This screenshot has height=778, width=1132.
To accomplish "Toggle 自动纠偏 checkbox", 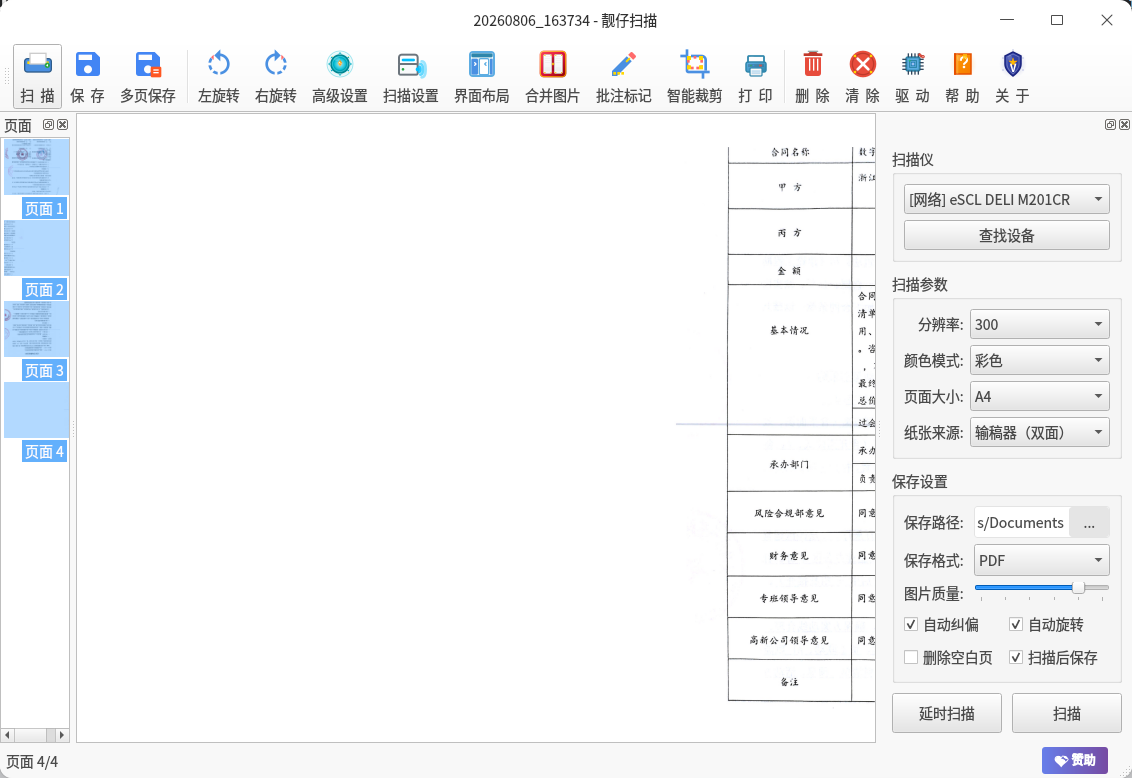I will [941, 624].
